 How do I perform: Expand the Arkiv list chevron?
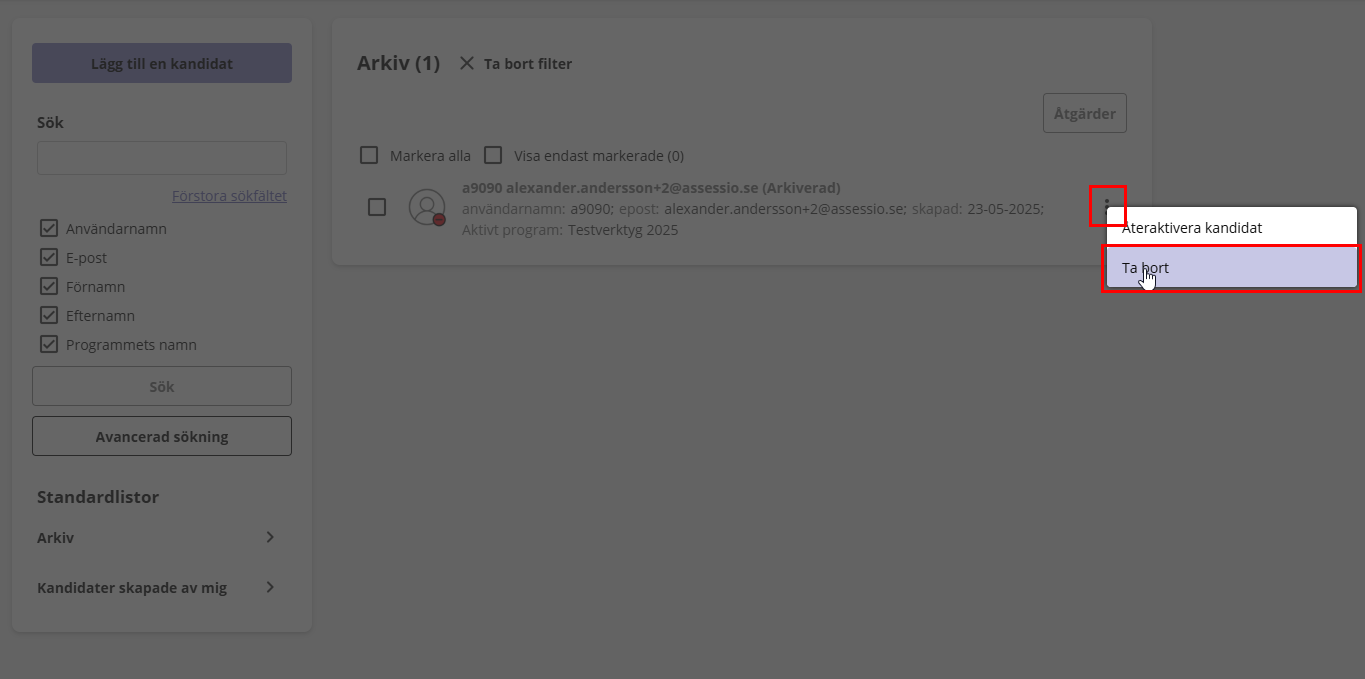pos(270,537)
